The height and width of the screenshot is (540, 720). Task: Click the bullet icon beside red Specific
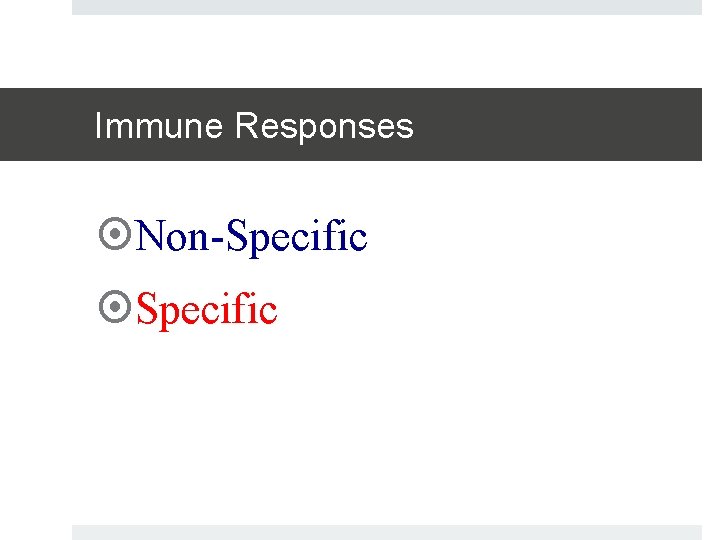pyautogui.click(x=116, y=309)
